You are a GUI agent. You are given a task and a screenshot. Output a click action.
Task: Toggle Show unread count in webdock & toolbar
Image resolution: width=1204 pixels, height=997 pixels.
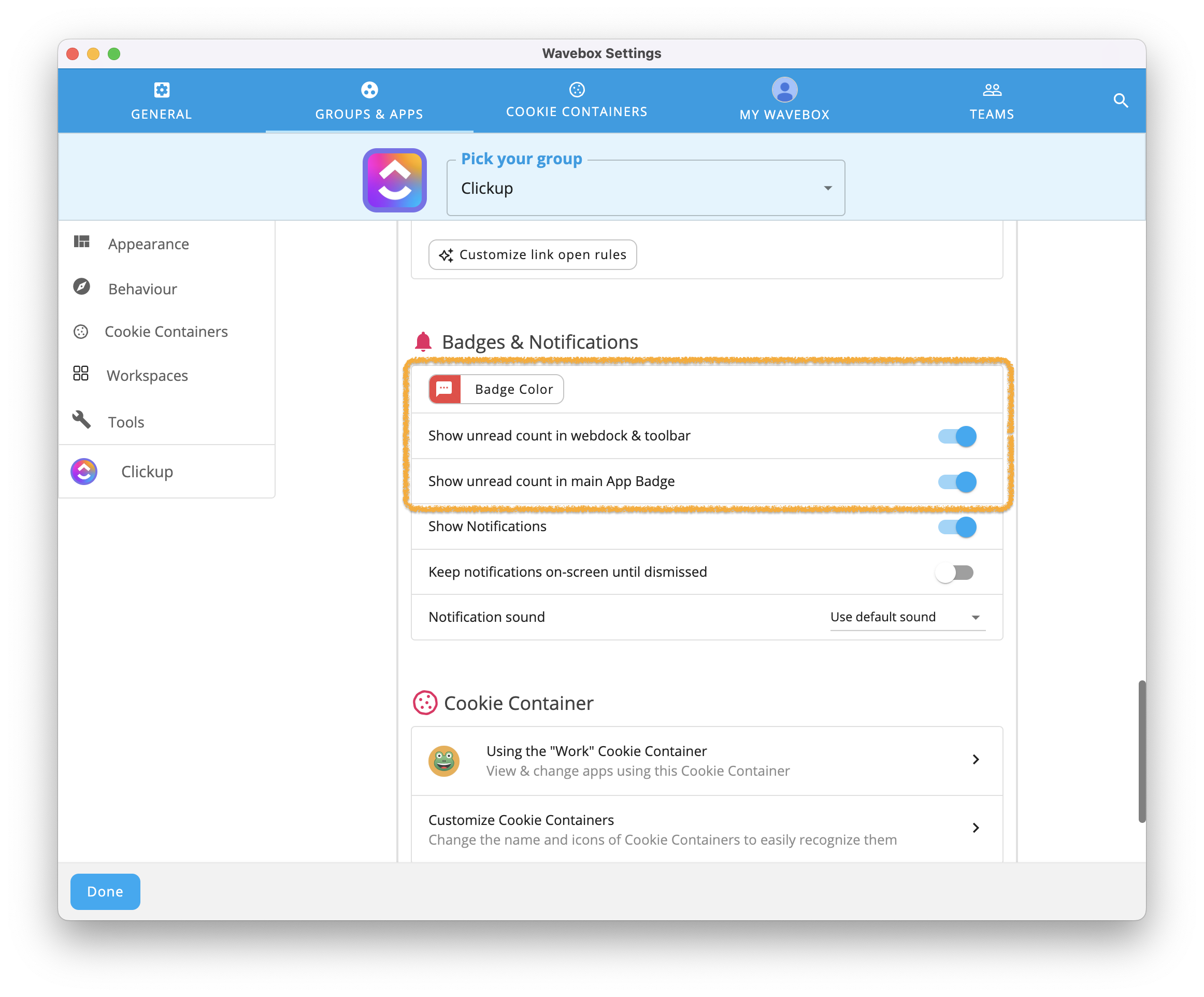[955, 436]
